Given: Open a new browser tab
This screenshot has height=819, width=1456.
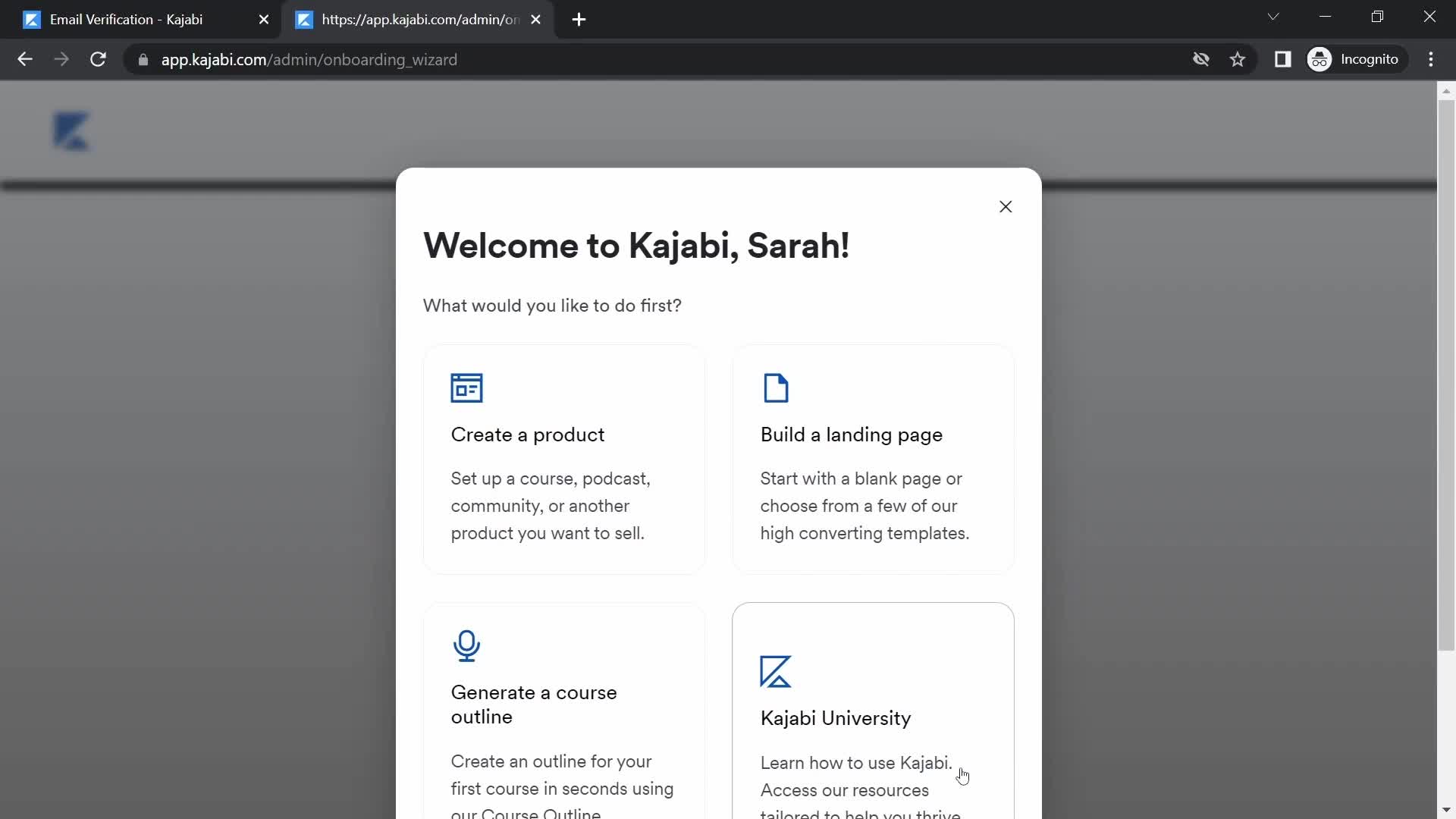Looking at the screenshot, I should 579,20.
